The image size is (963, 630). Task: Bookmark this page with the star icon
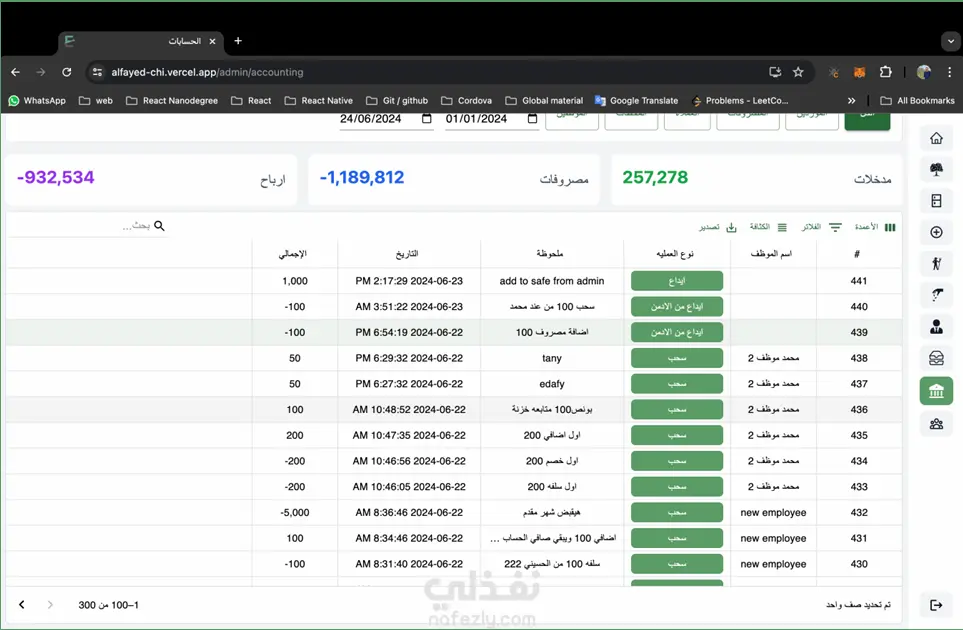(x=798, y=72)
